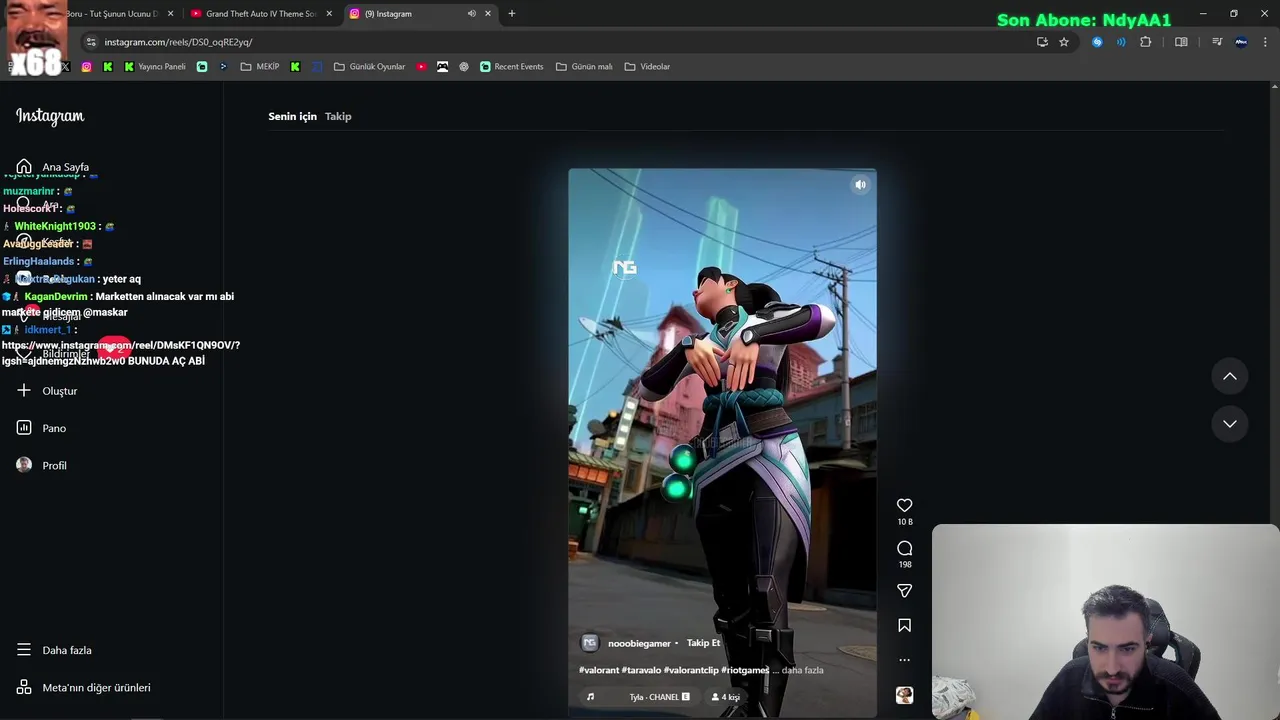Go to next reel with the down arrow
The height and width of the screenshot is (720, 1280).
pyautogui.click(x=1230, y=424)
